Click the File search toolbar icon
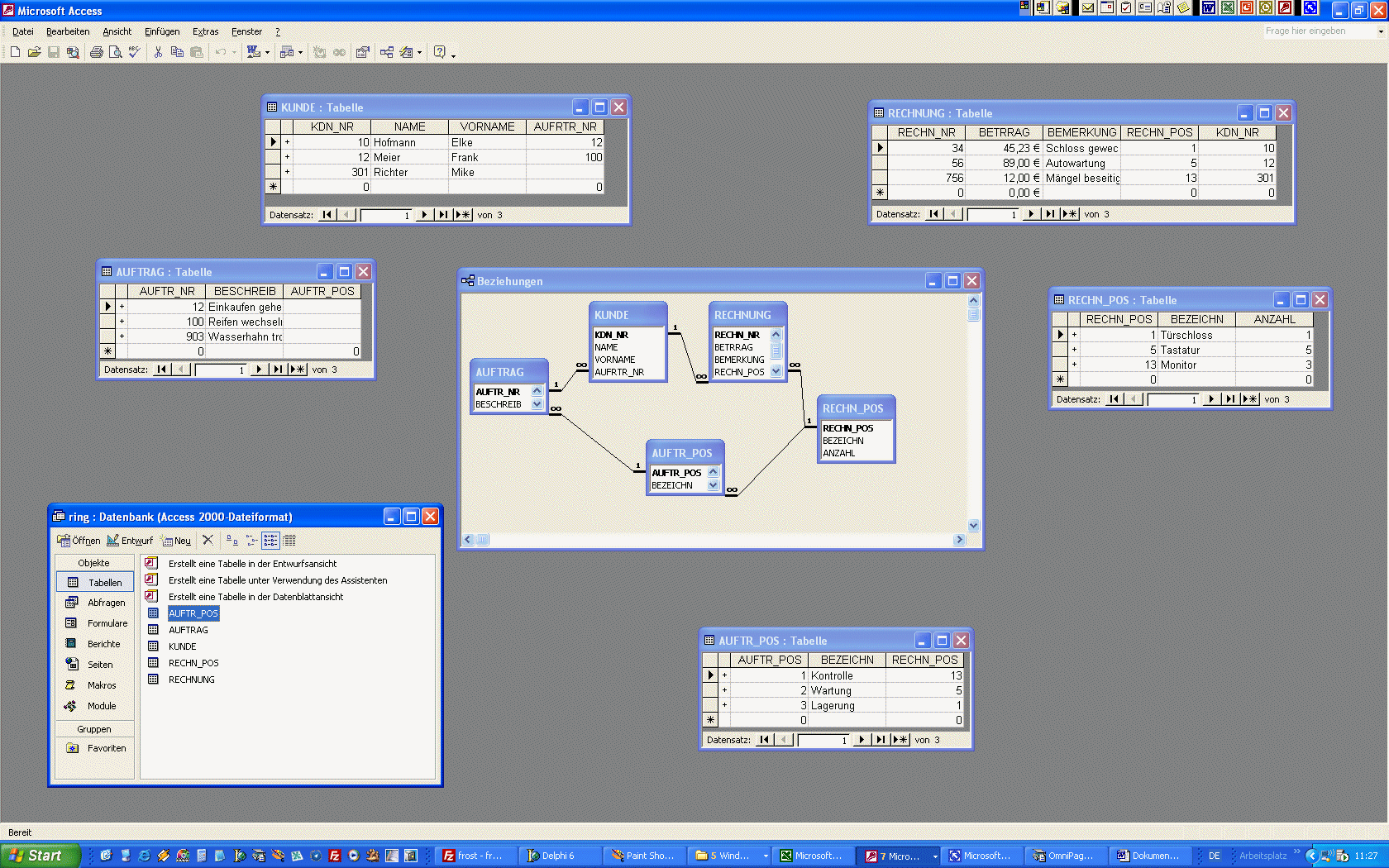The width and height of the screenshot is (1389, 868). click(73, 52)
